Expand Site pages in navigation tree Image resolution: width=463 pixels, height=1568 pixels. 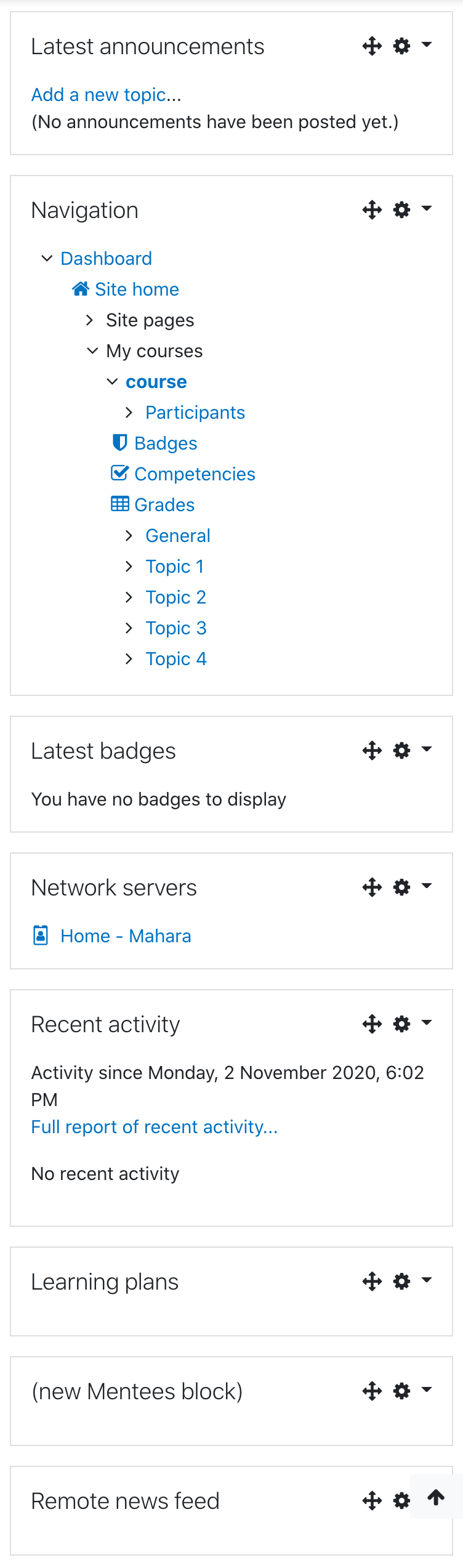[x=90, y=320]
